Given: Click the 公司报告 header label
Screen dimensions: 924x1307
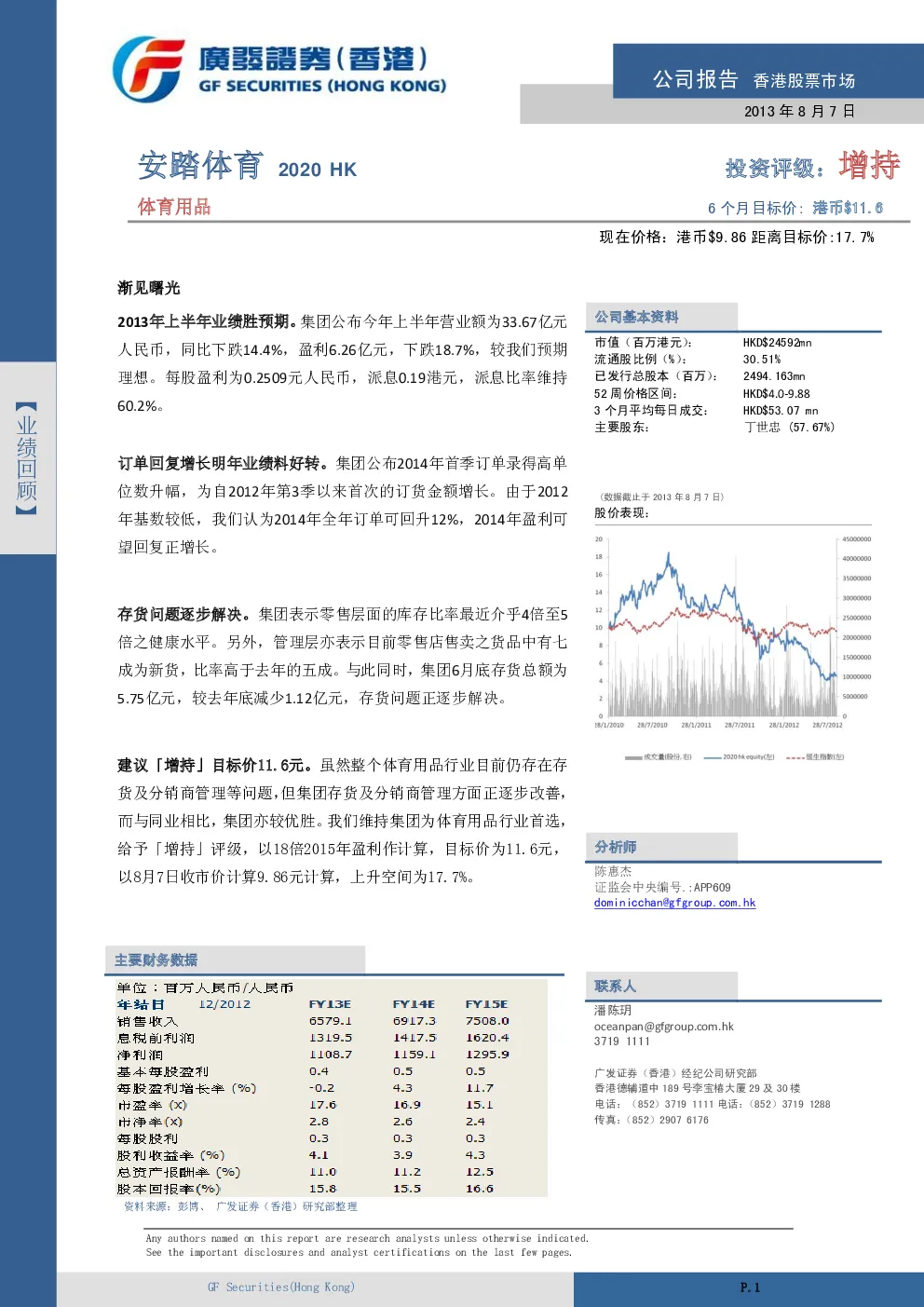Looking at the screenshot, I should tap(695, 79).
